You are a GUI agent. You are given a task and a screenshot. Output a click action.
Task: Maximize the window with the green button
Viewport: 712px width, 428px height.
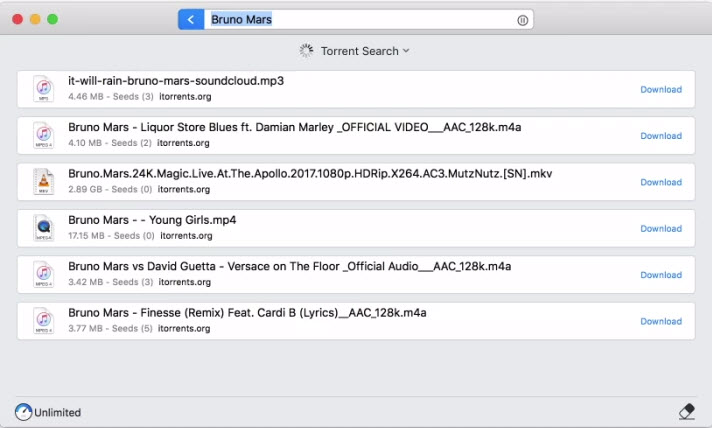53,19
